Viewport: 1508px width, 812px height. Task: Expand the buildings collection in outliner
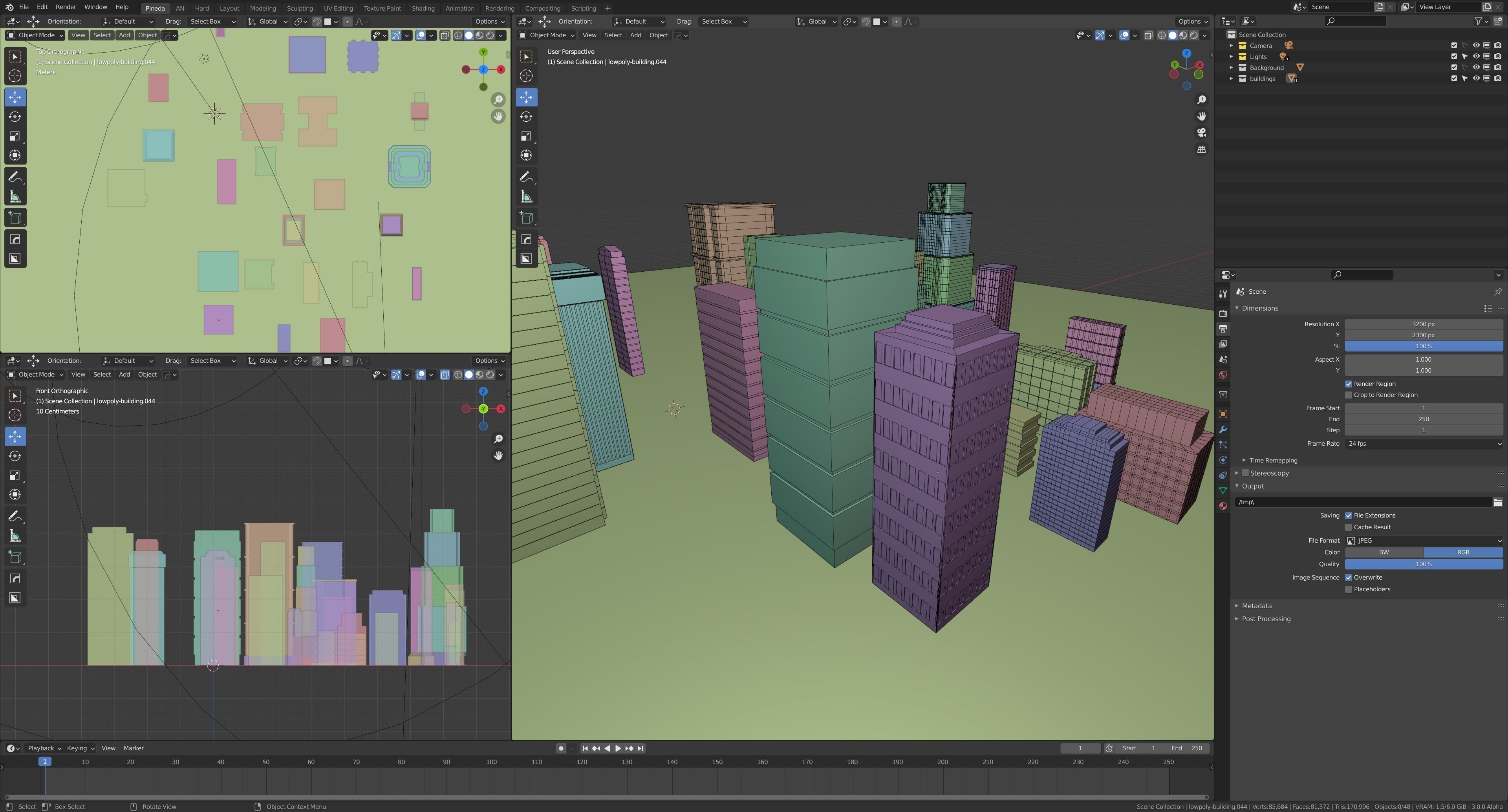tap(1231, 79)
